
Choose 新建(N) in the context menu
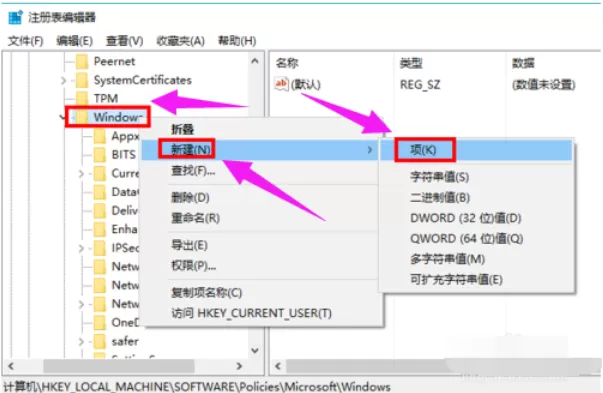[x=261, y=150]
